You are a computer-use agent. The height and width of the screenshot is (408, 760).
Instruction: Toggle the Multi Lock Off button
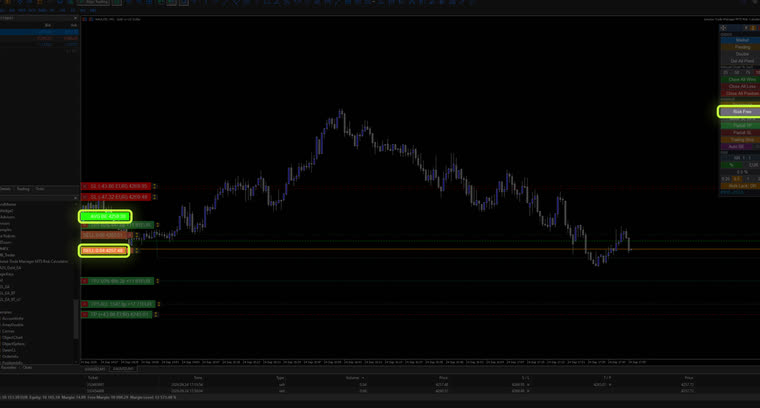(x=741, y=186)
